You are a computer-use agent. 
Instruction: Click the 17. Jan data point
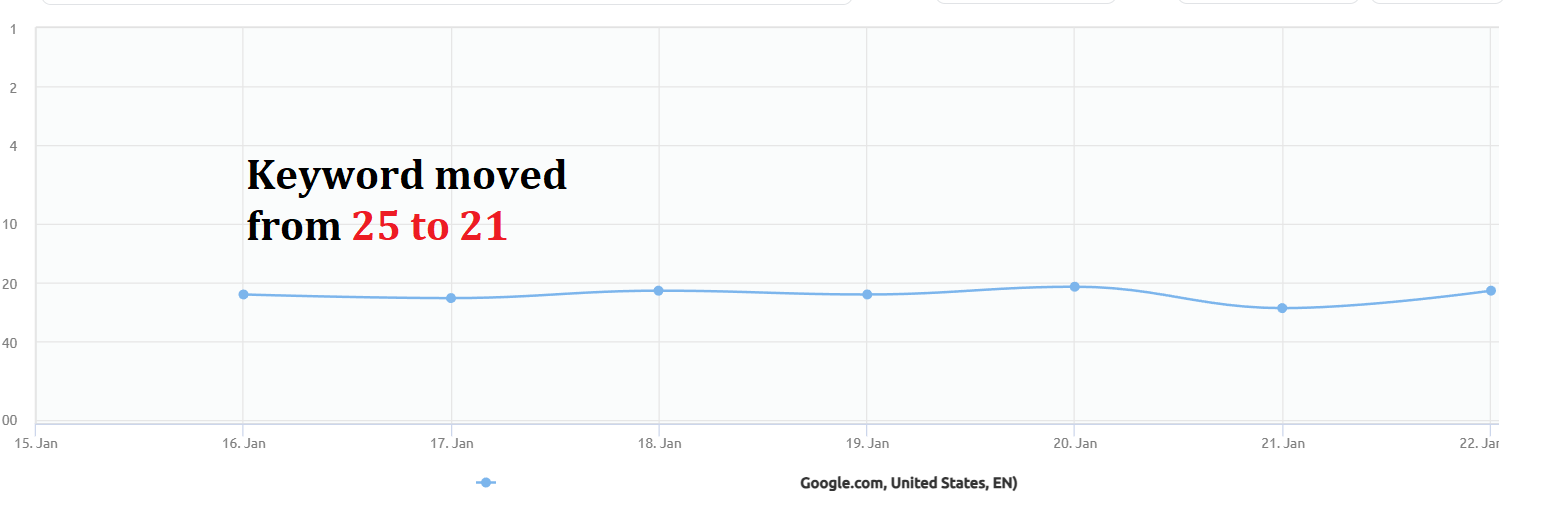point(451,298)
